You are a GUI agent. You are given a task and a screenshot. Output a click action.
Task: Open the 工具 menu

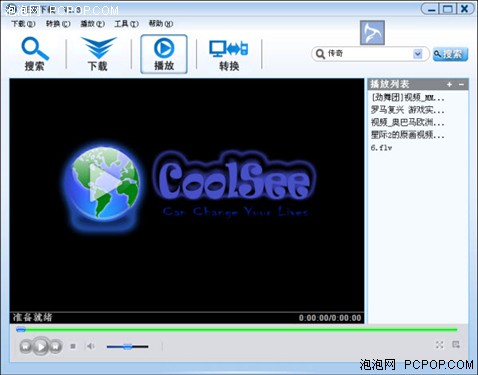click(x=126, y=24)
